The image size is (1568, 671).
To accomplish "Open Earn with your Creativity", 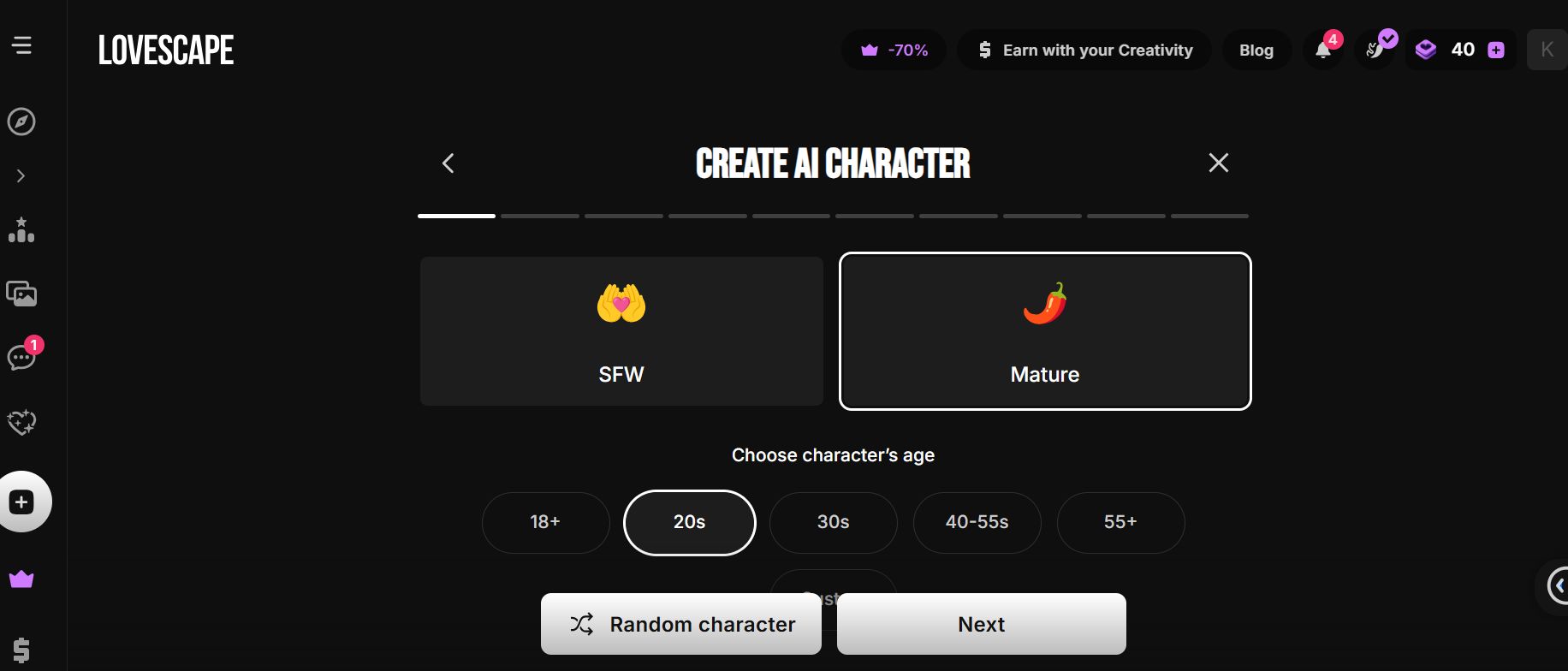I will coord(1084,50).
